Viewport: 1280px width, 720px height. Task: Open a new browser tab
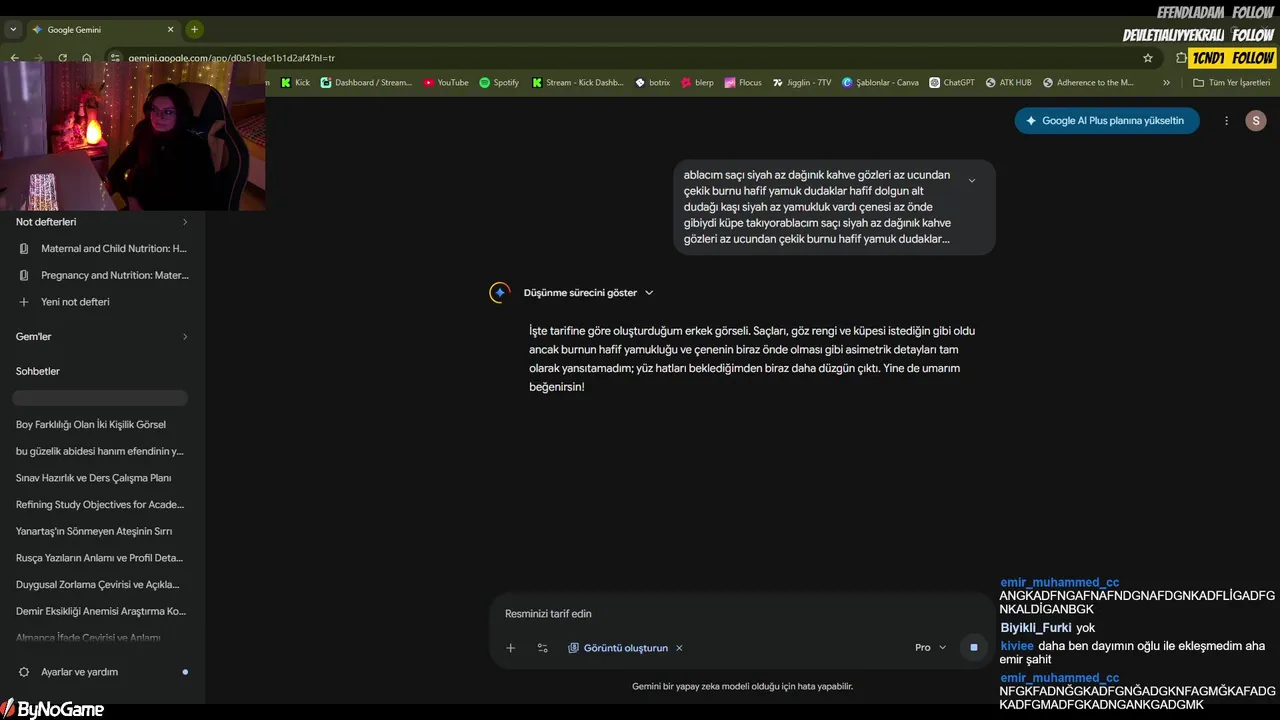tap(194, 29)
